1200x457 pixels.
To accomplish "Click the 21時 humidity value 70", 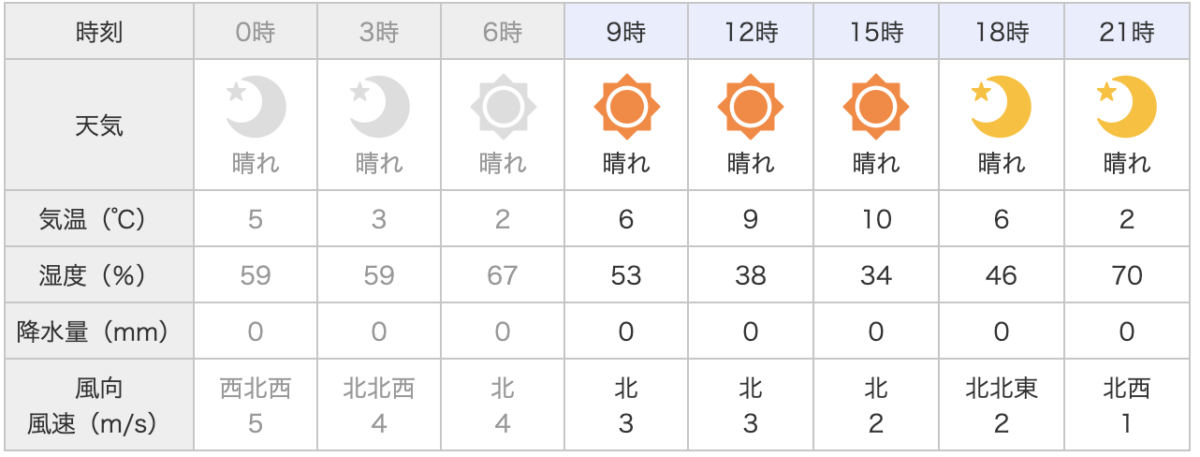I will tap(1127, 275).
